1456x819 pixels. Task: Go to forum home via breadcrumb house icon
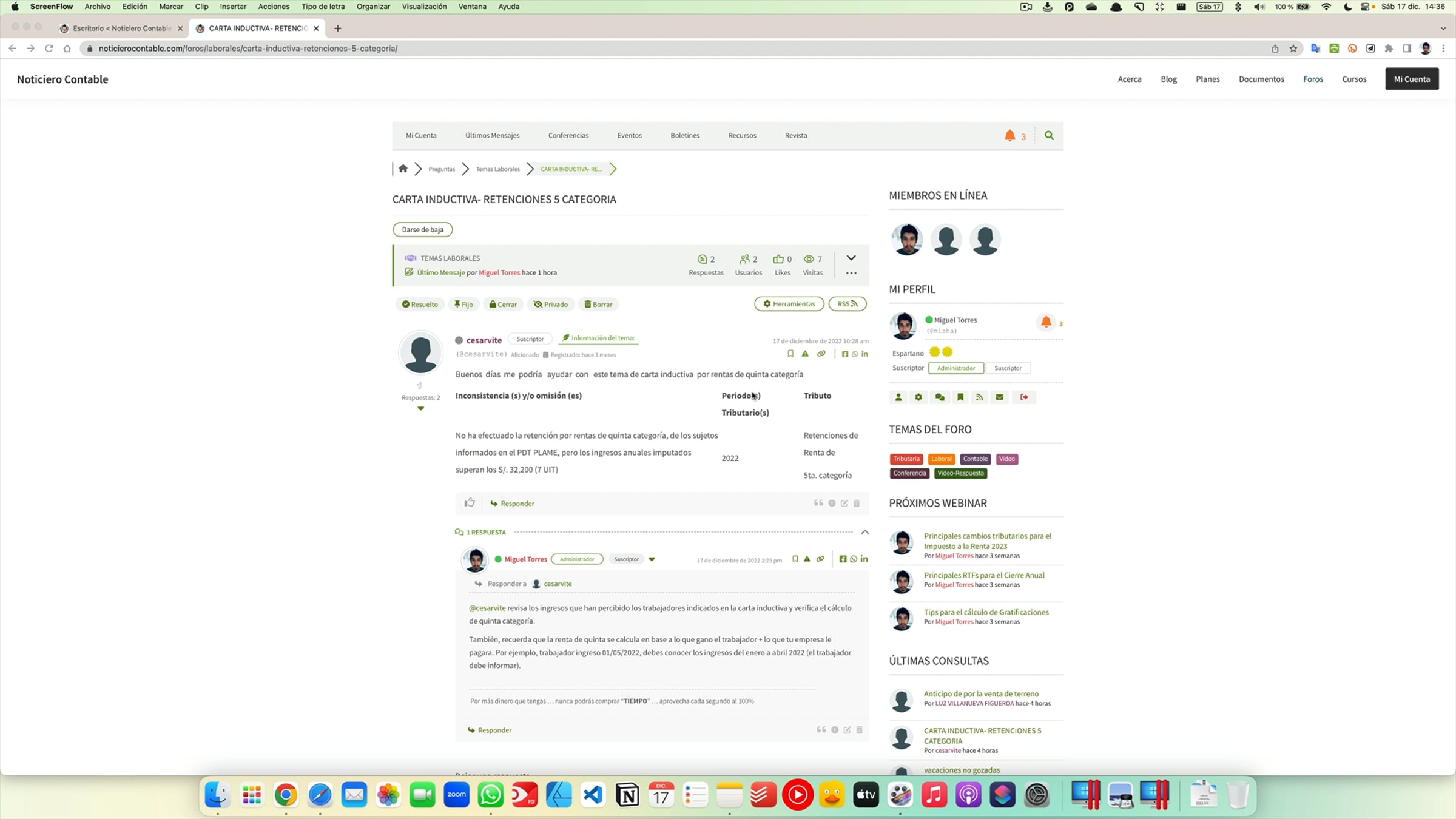[x=403, y=169]
